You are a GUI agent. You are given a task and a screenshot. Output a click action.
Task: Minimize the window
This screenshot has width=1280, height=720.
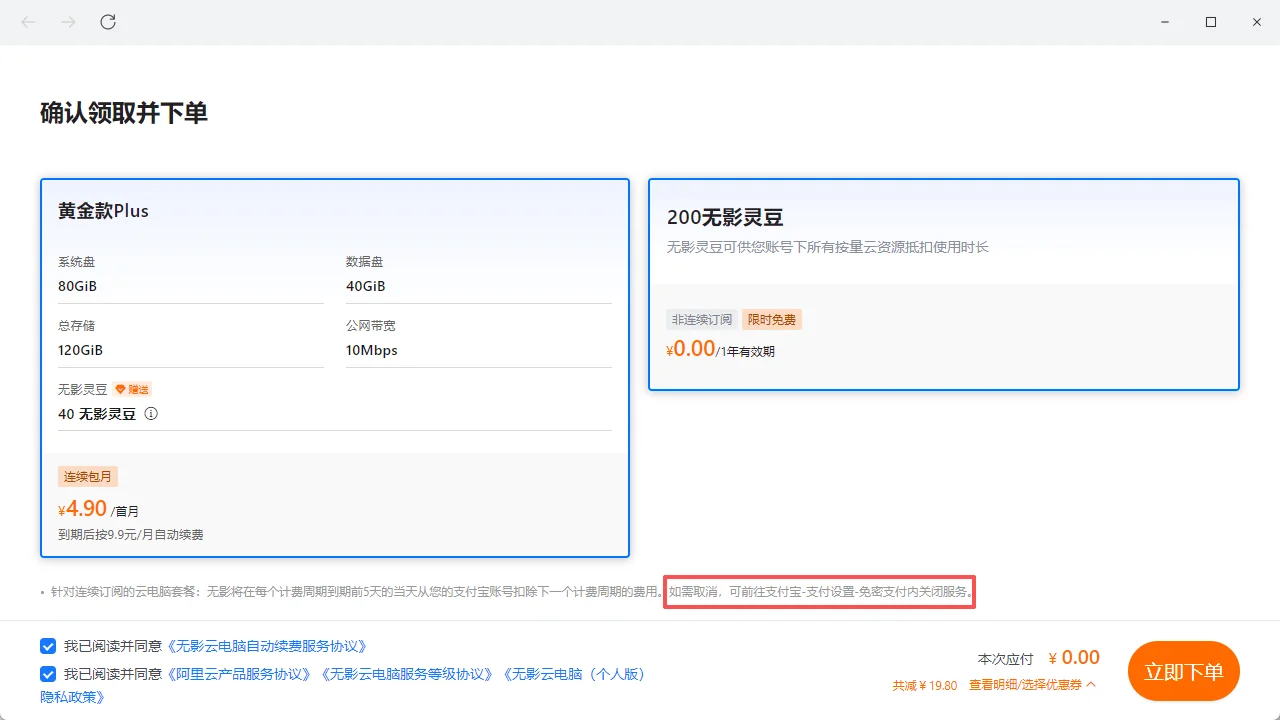coord(1165,22)
